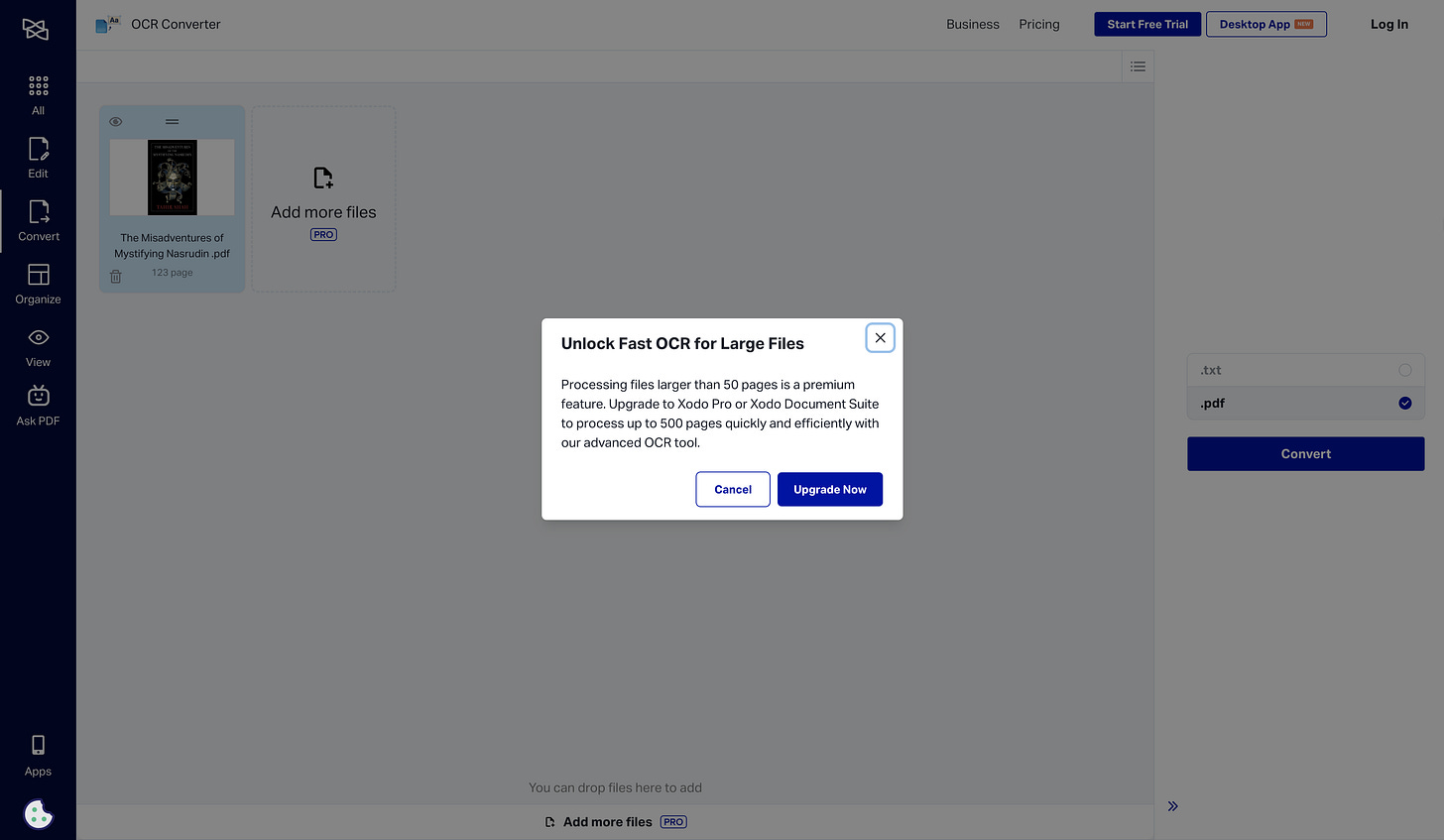
Task: Open the cookie preferences icon
Action: (38, 814)
